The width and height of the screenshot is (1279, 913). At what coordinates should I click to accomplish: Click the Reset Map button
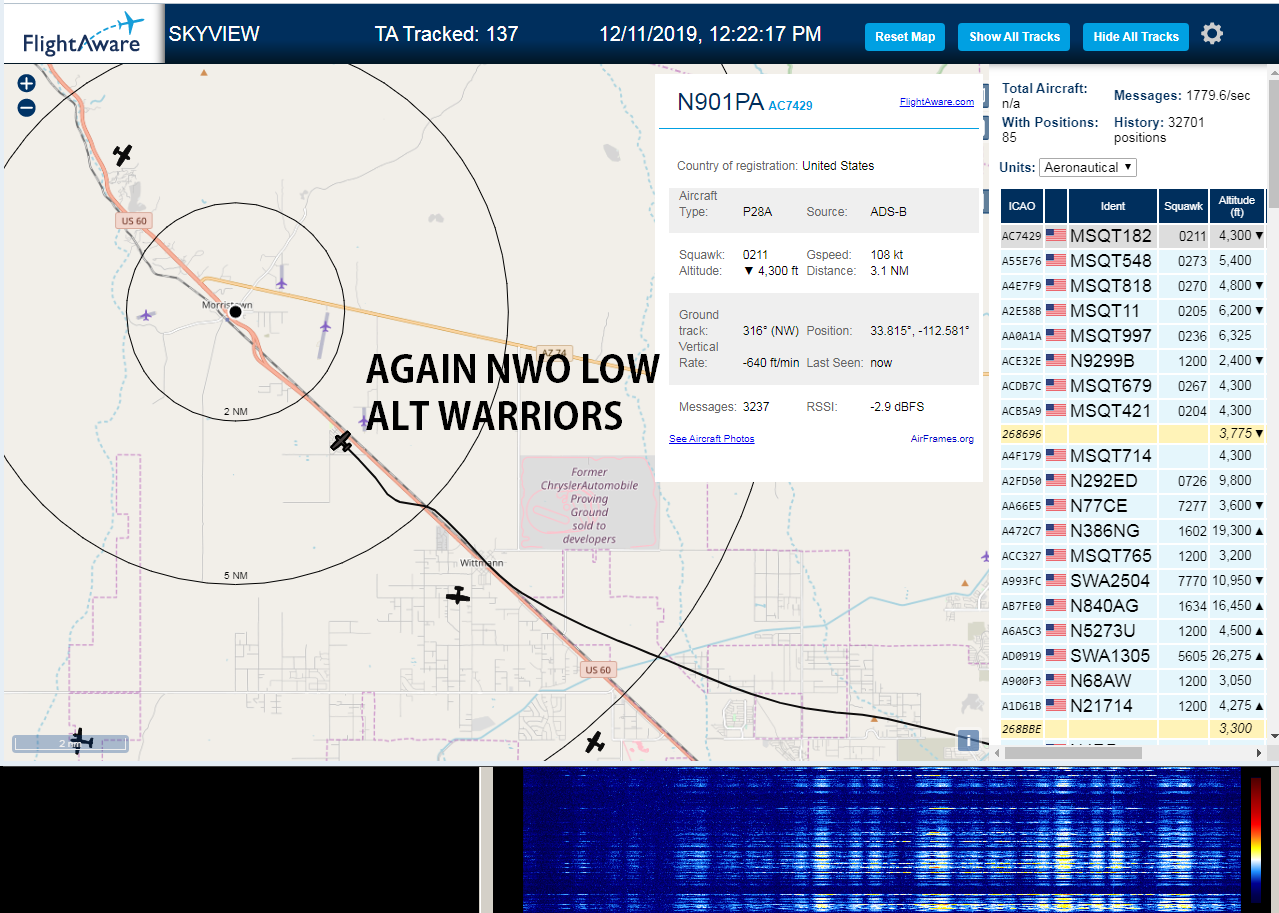tap(905, 37)
